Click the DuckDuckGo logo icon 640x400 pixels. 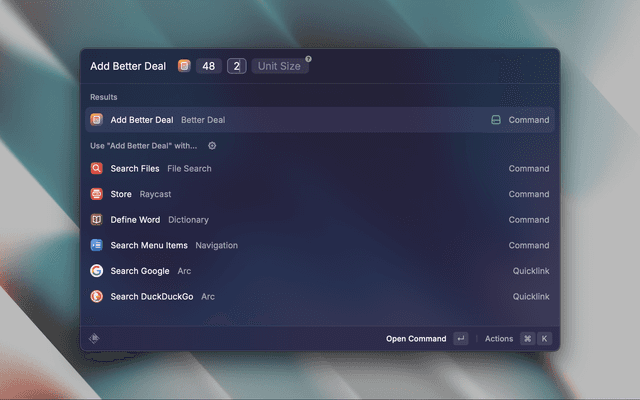coord(97,296)
